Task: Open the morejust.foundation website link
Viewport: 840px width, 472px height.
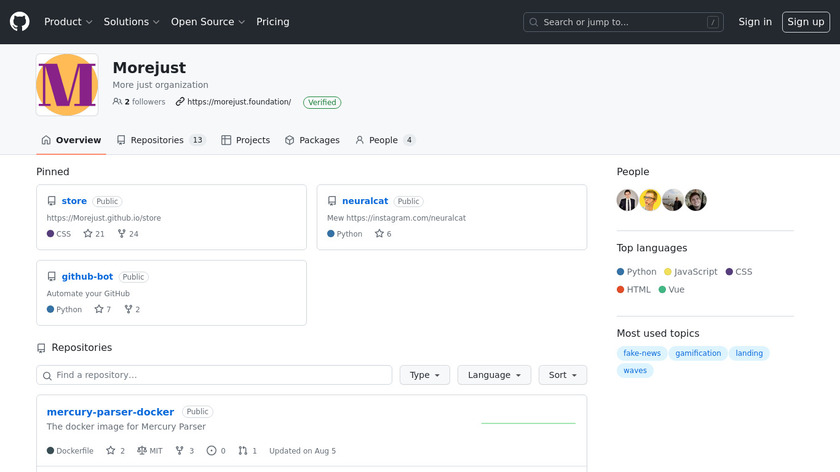Action: [x=238, y=102]
